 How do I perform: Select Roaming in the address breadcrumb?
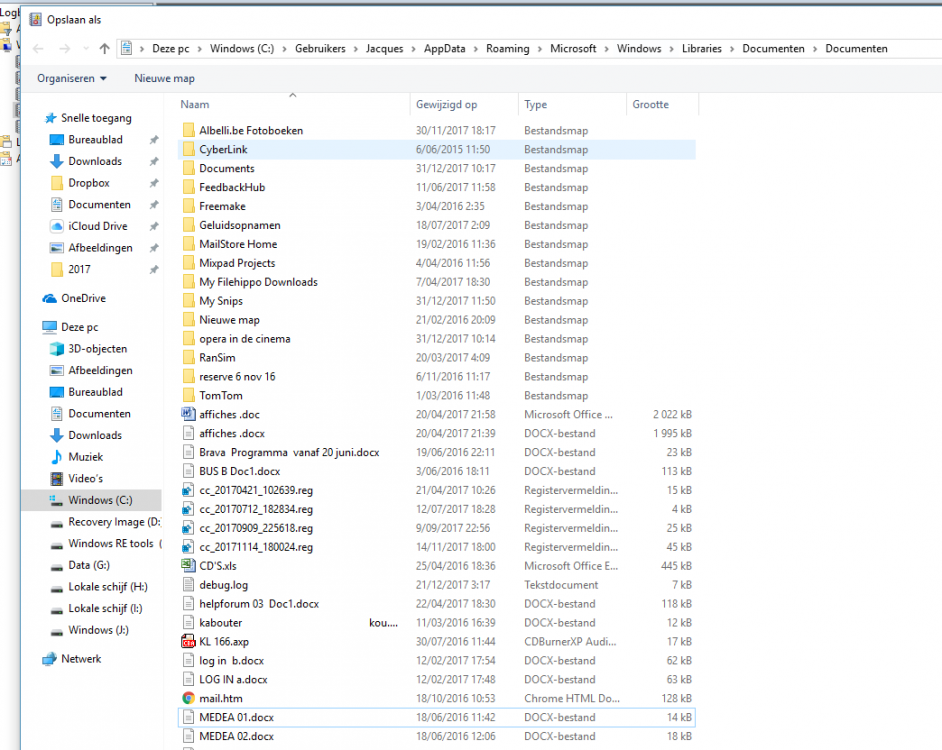(508, 49)
